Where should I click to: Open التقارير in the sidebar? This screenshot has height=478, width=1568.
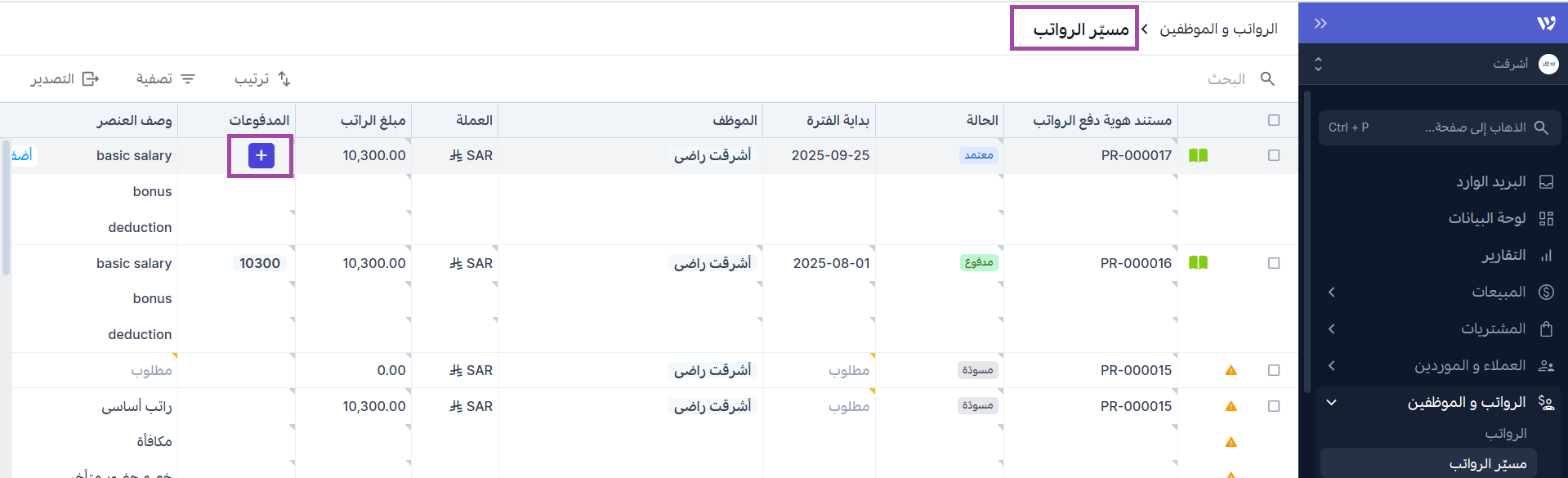pyautogui.click(x=1503, y=256)
